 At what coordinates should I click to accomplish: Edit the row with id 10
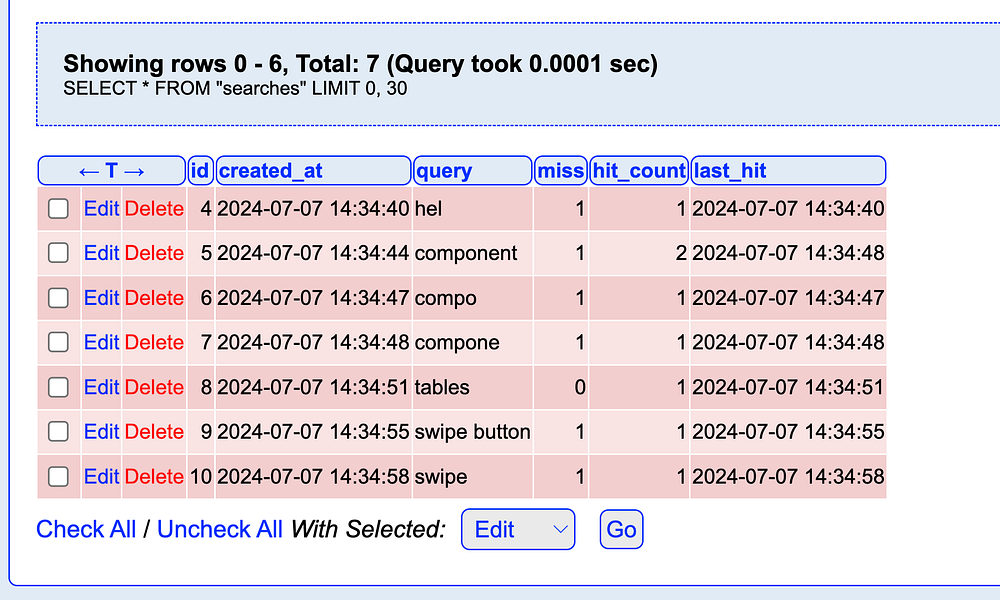pos(101,476)
